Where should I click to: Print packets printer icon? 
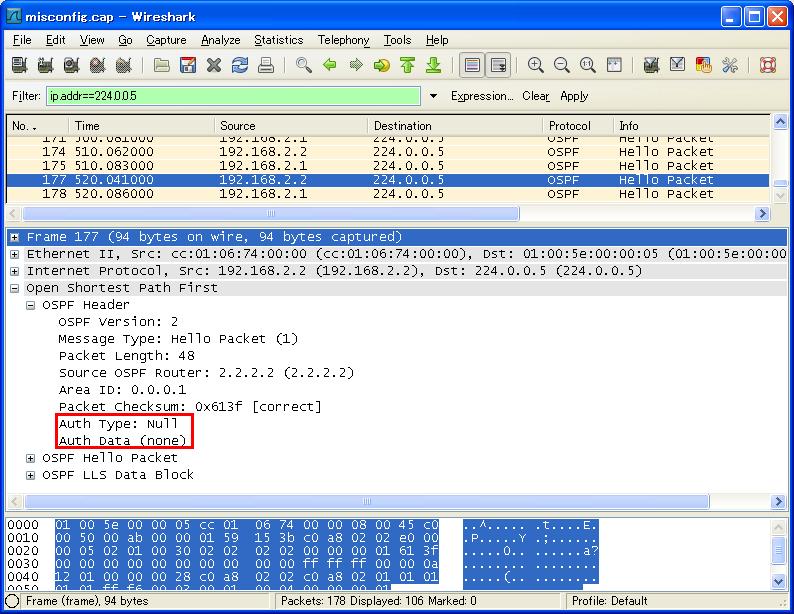click(266, 65)
